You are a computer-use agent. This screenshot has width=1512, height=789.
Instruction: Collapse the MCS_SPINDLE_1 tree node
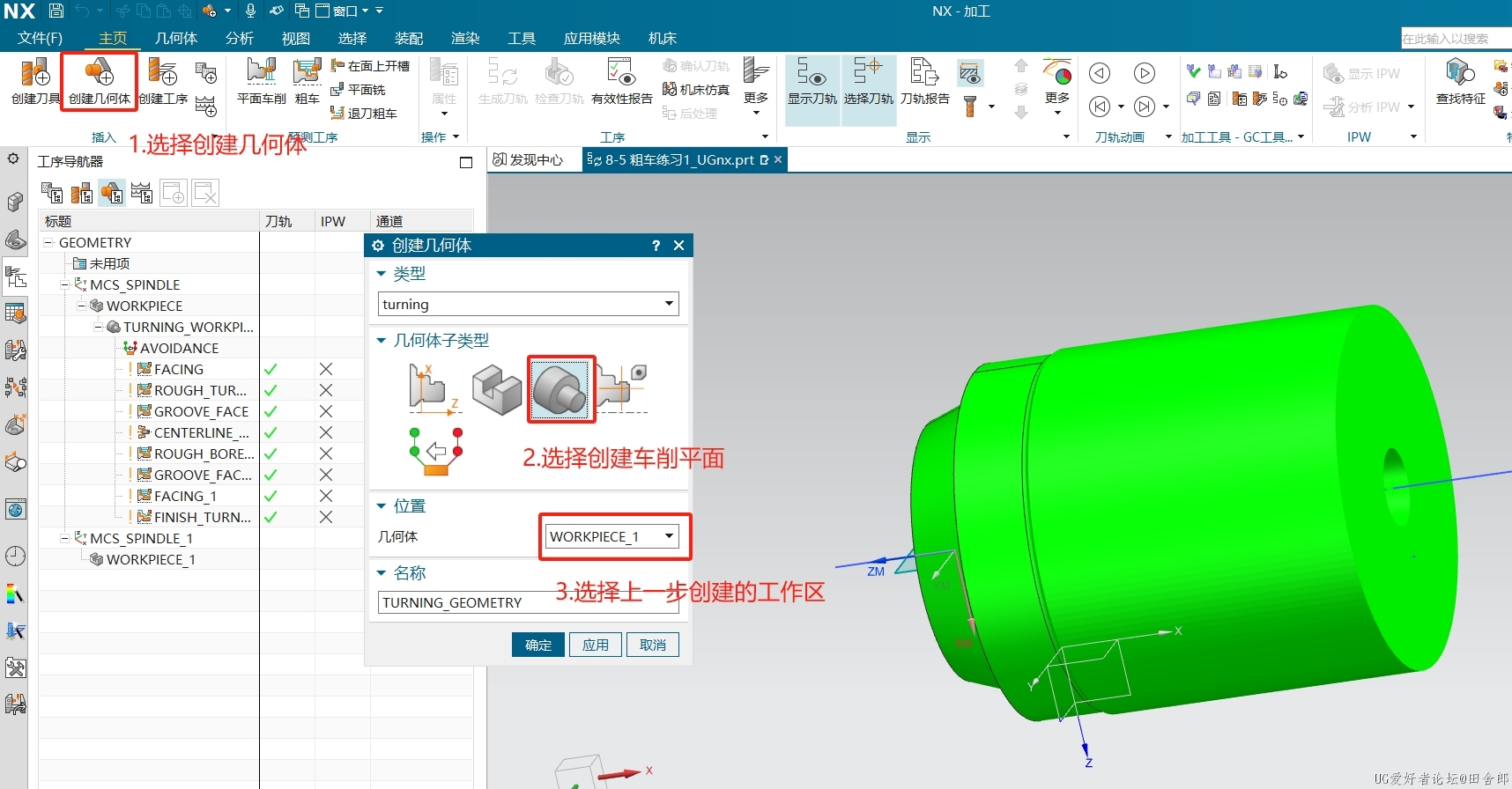(65, 538)
